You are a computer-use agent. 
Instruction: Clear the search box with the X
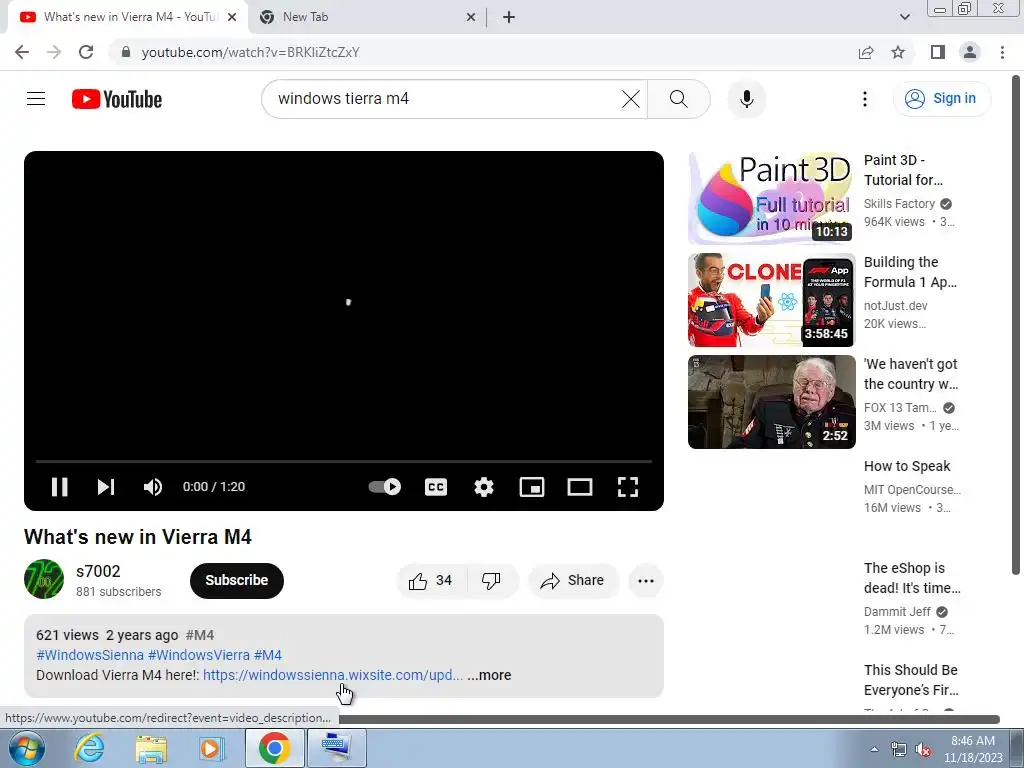click(x=630, y=99)
